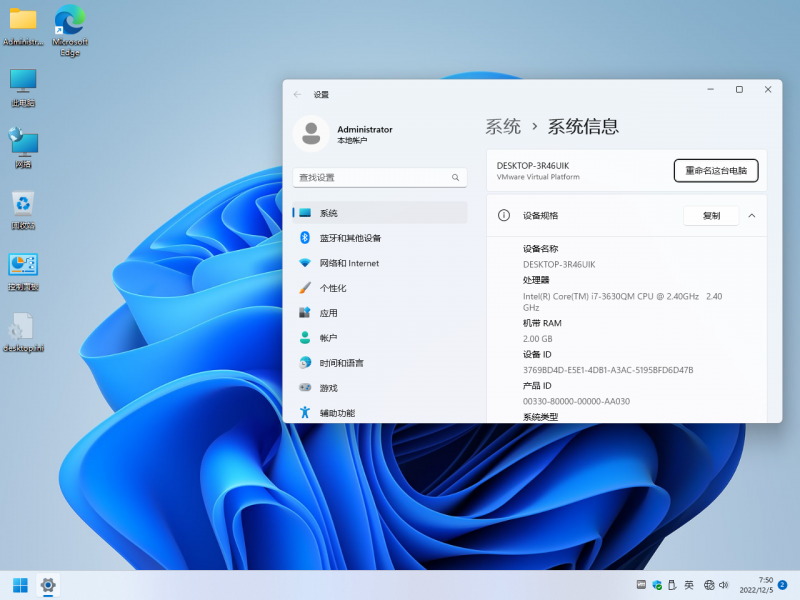Screen dimensions: 800x600
Task: Click the 重命名这台电脑 button
Action: click(716, 170)
